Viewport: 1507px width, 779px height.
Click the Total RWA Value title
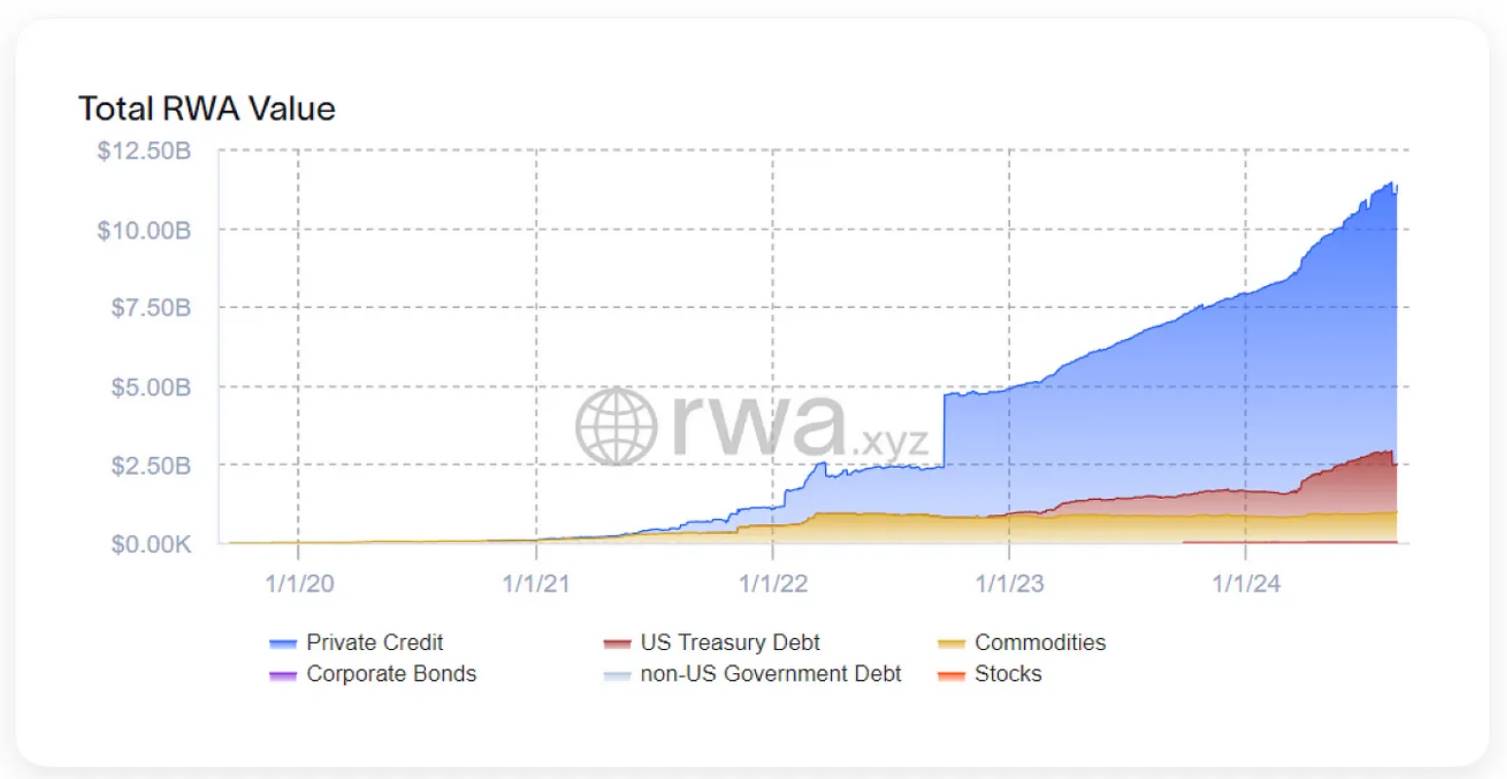207,108
